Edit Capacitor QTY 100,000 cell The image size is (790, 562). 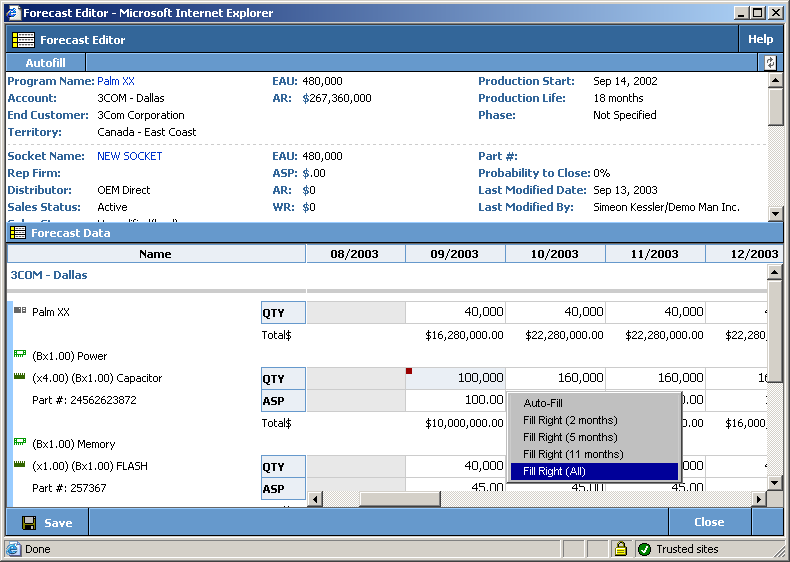click(455, 379)
